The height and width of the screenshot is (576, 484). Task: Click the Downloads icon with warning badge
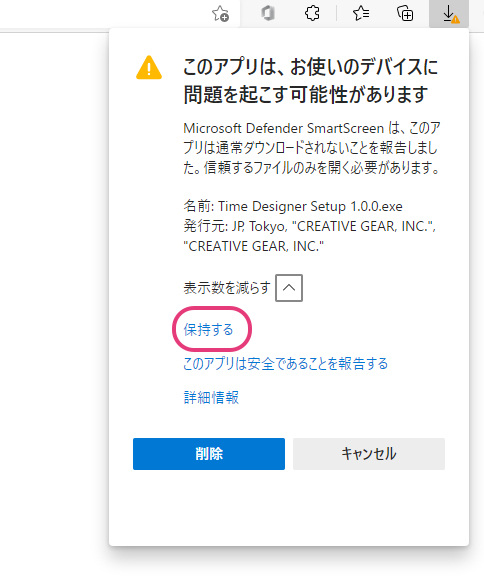[449, 14]
